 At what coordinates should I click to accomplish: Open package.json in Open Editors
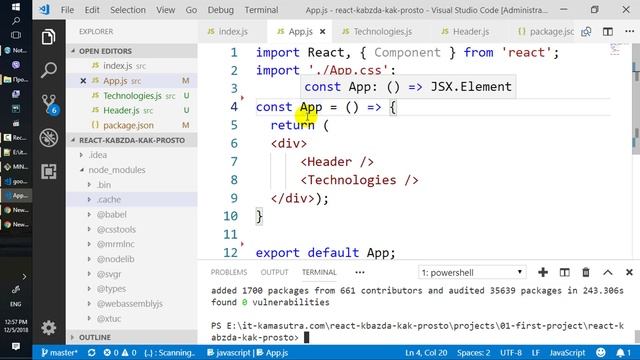(x=131, y=125)
